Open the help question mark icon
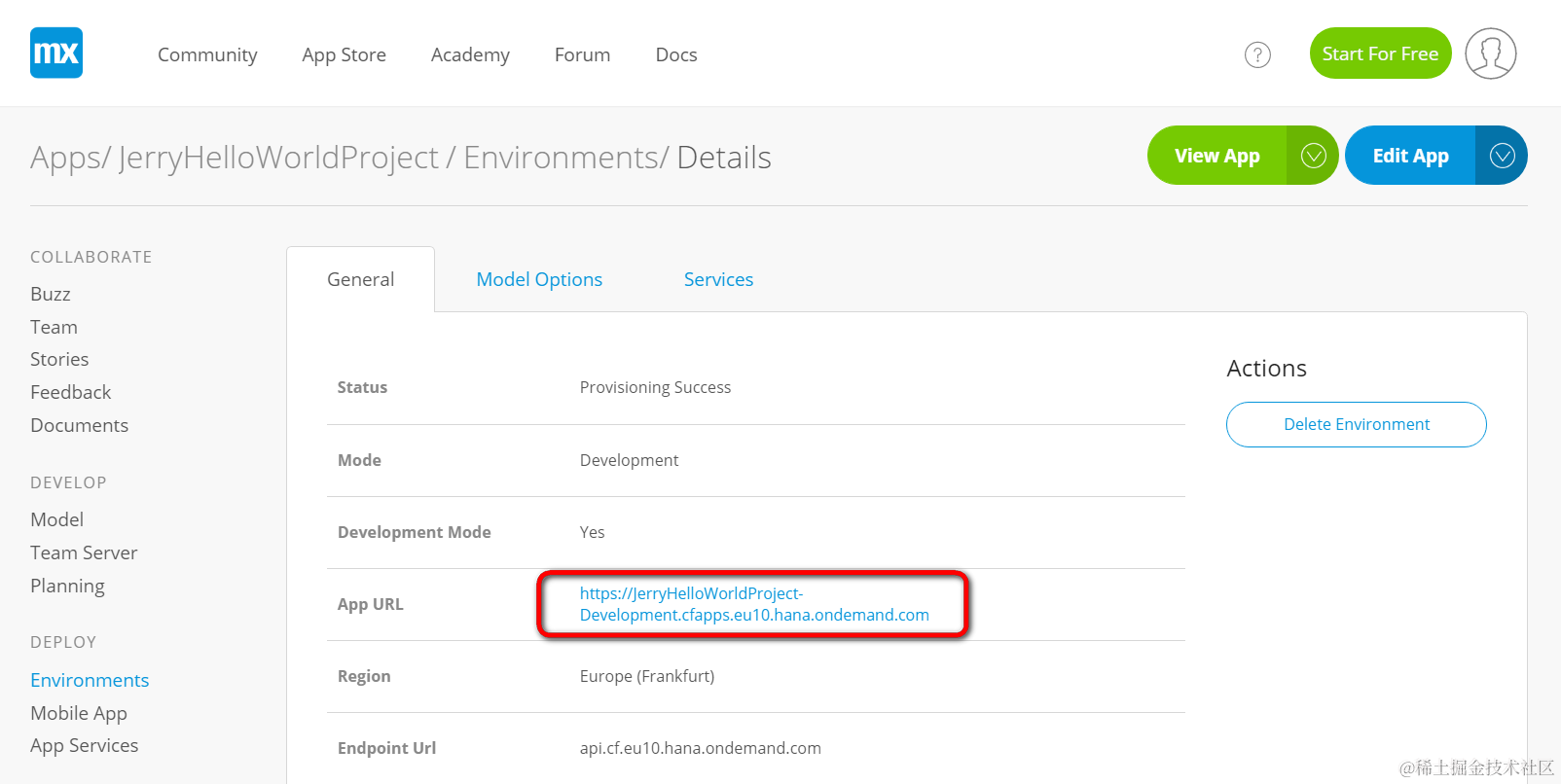Image resolution: width=1561 pixels, height=784 pixels. pyautogui.click(x=1257, y=54)
